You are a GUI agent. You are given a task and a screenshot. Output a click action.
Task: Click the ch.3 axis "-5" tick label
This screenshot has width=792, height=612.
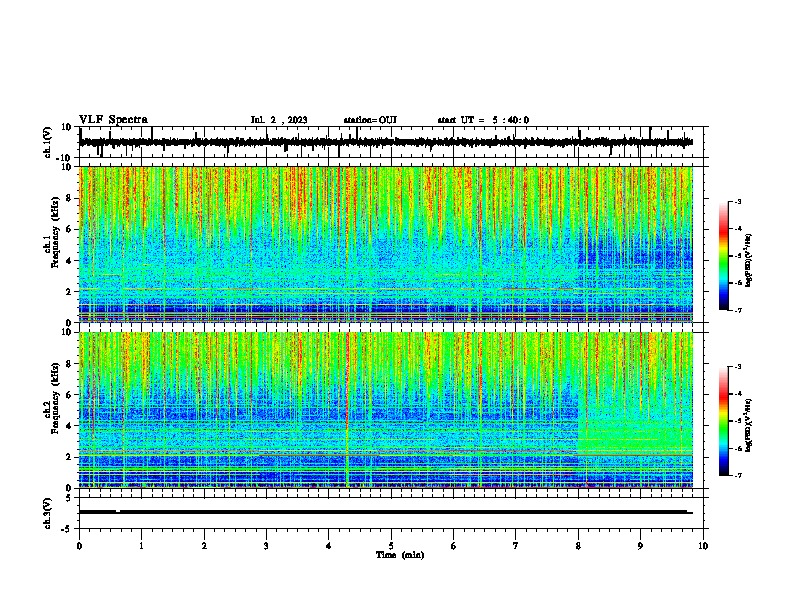point(68,529)
